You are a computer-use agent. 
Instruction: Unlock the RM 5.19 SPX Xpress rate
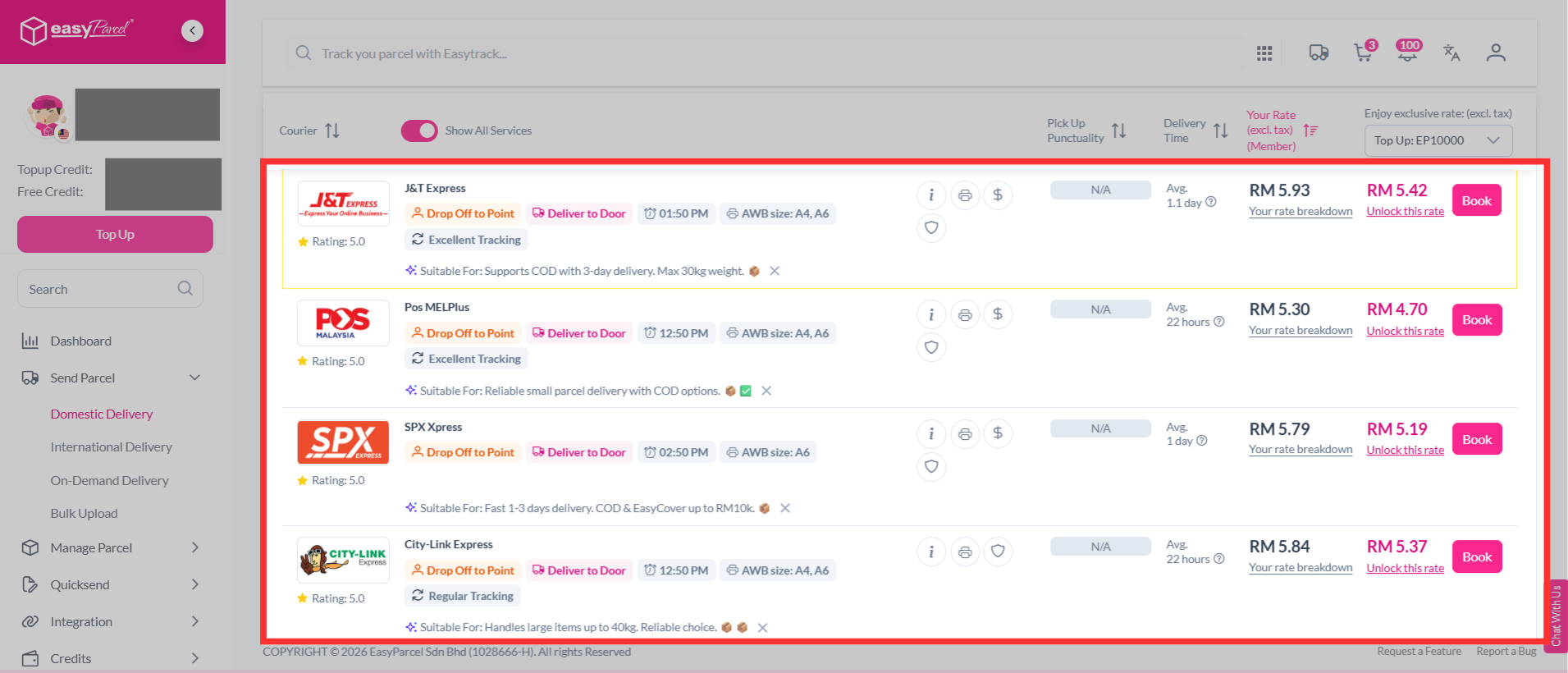pyautogui.click(x=1406, y=450)
